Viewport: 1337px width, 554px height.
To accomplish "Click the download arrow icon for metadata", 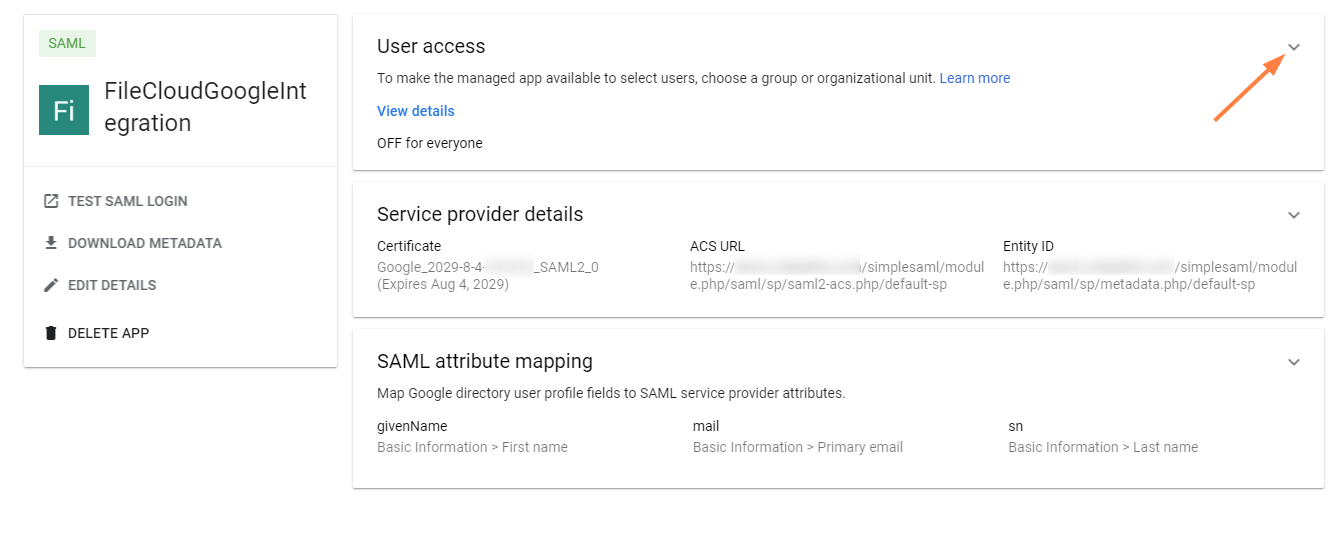I will 51,243.
